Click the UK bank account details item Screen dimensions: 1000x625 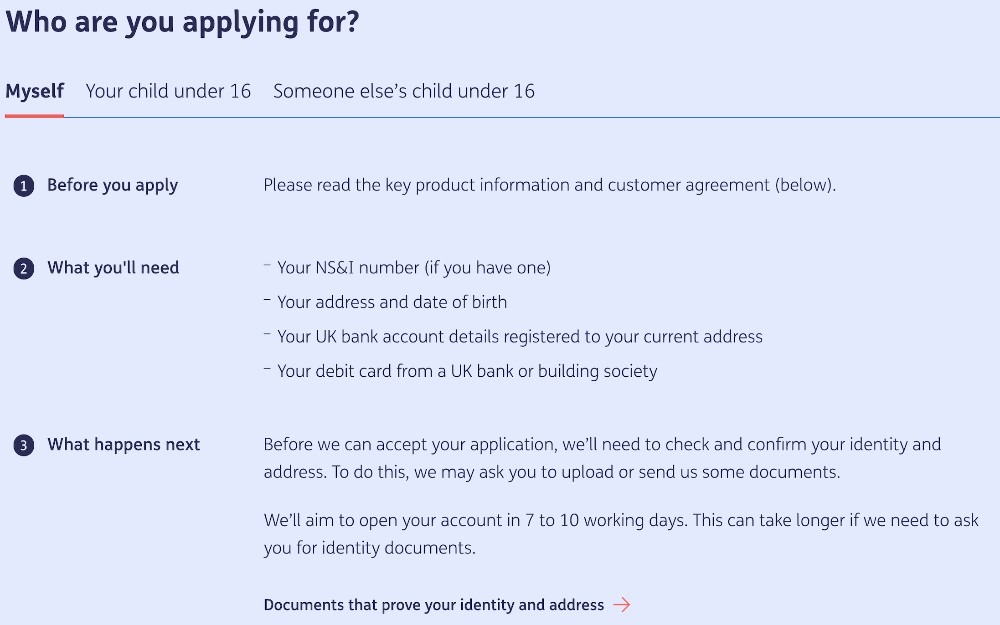[520, 337]
